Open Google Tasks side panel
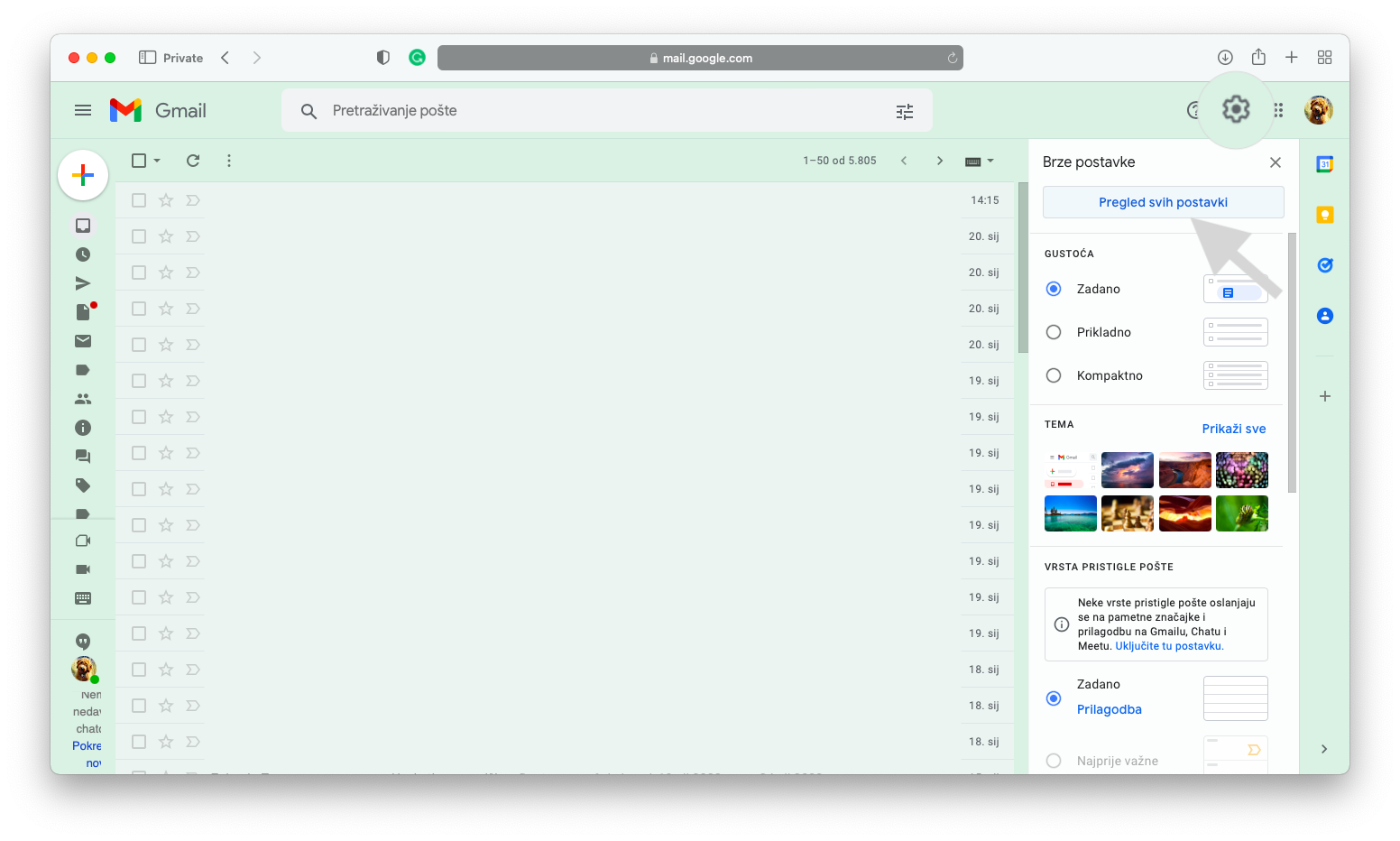Image resolution: width=1400 pixels, height=841 pixels. [1324, 265]
